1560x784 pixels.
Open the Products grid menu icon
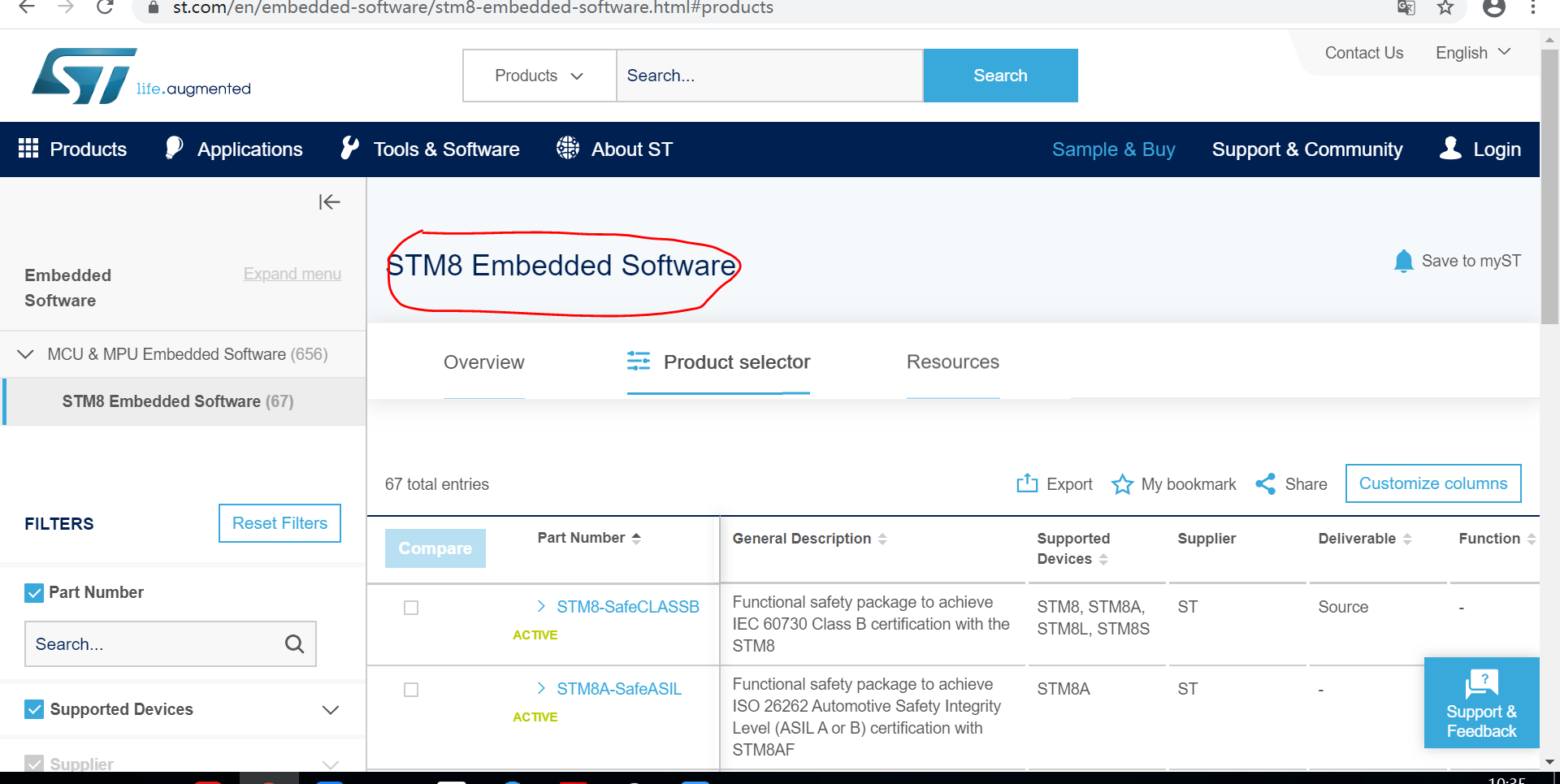tap(28, 149)
